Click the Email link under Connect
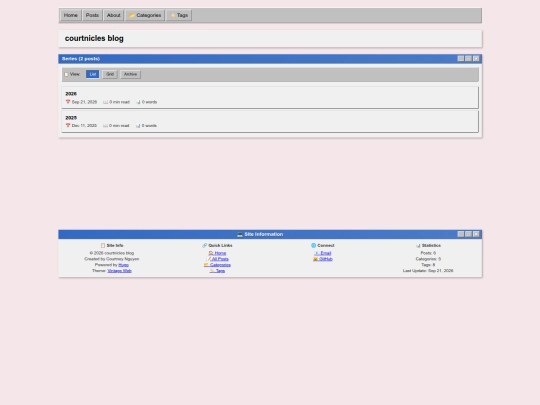 (x=323, y=253)
